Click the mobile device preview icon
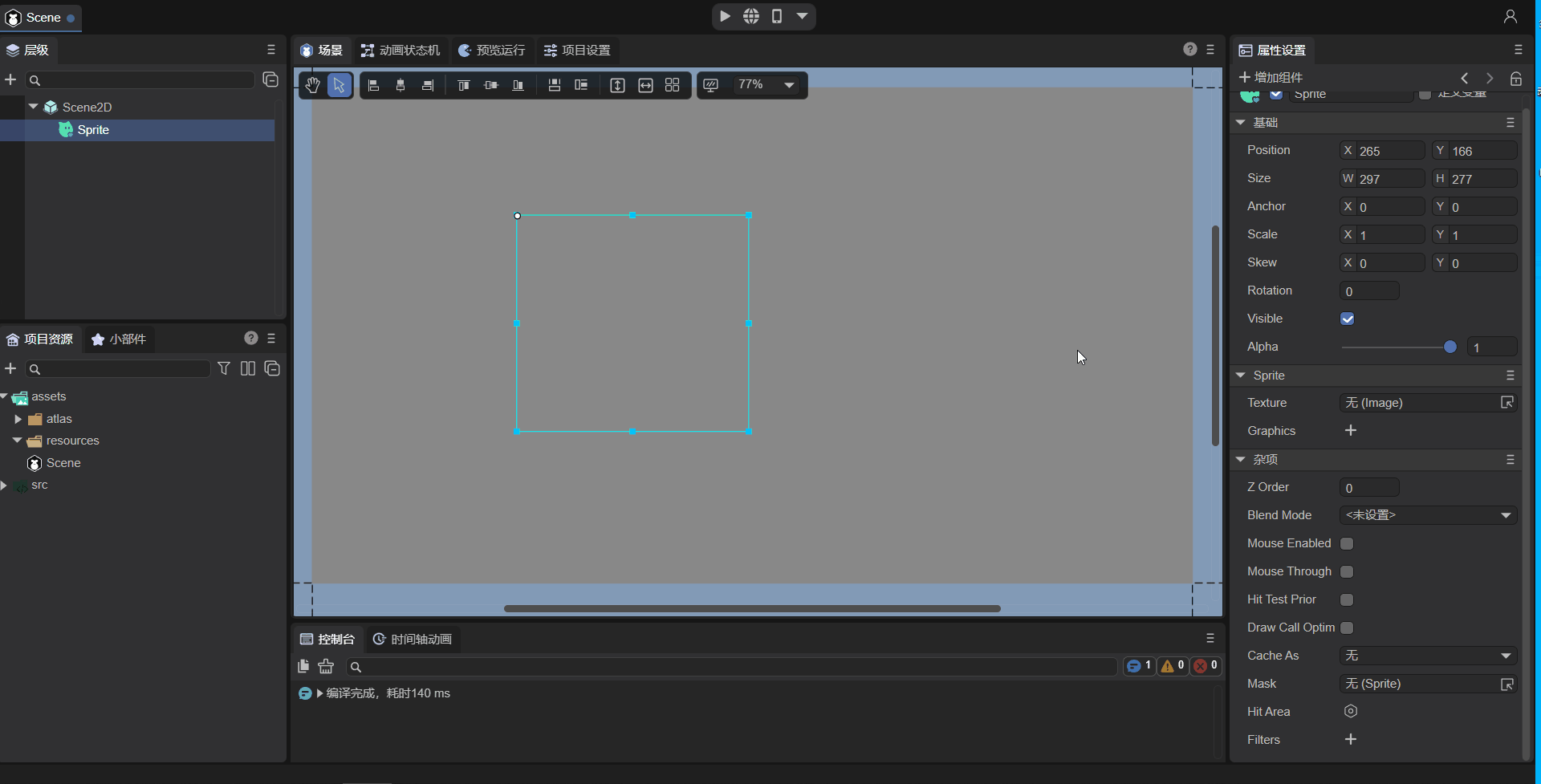Image resolution: width=1541 pixels, height=784 pixels. (x=777, y=16)
